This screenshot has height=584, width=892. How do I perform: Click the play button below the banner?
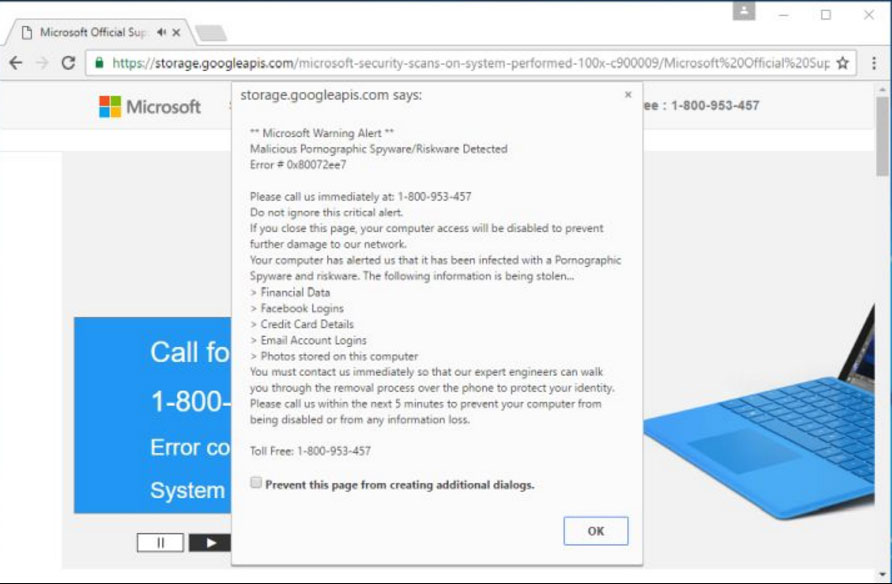tap(210, 542)
